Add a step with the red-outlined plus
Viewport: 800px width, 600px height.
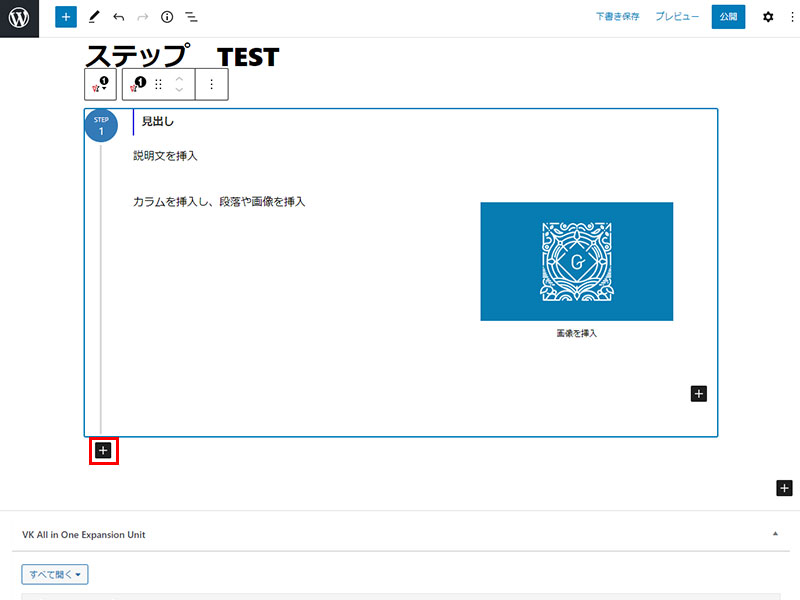tap(103, 451)
